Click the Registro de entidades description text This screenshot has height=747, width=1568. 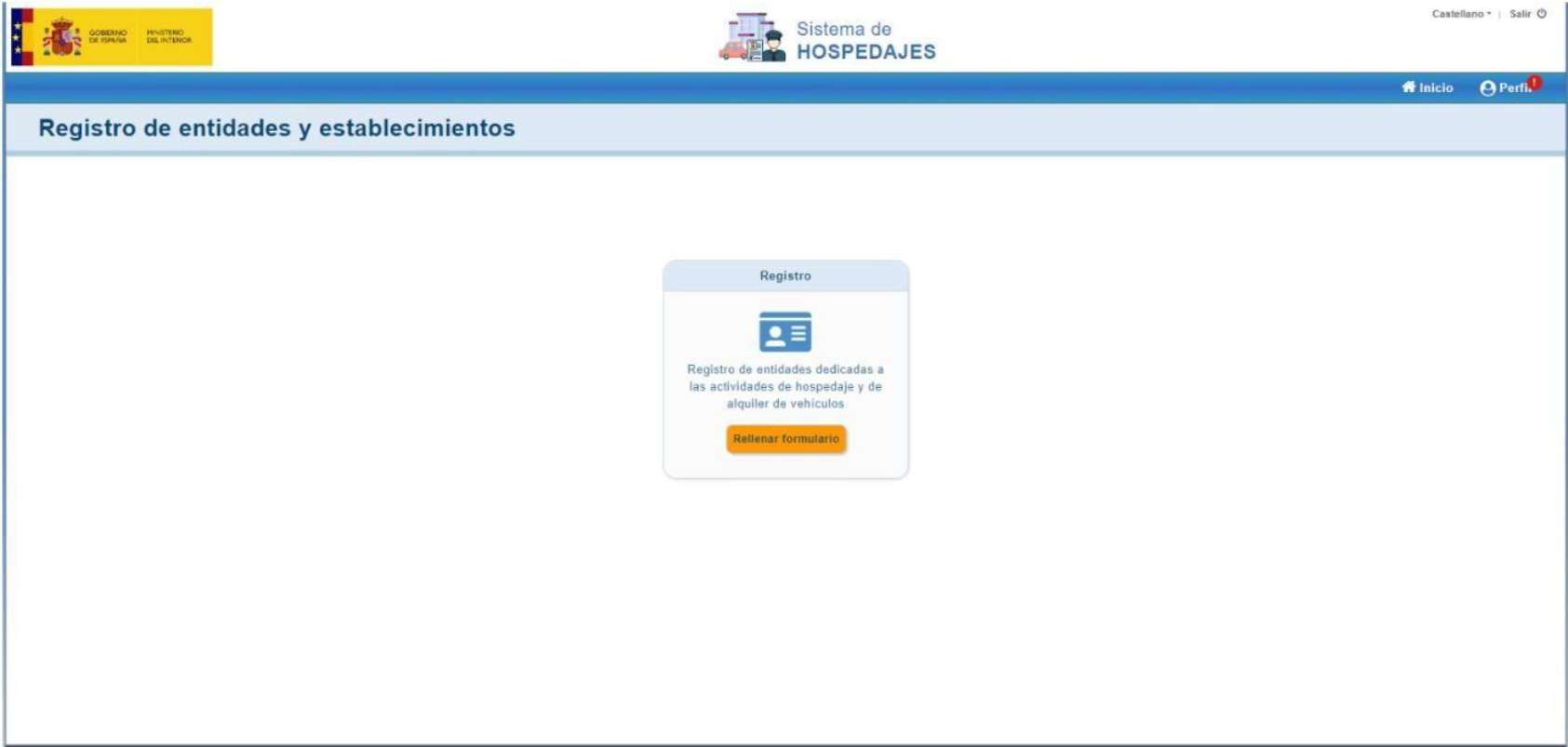[784, 386]
